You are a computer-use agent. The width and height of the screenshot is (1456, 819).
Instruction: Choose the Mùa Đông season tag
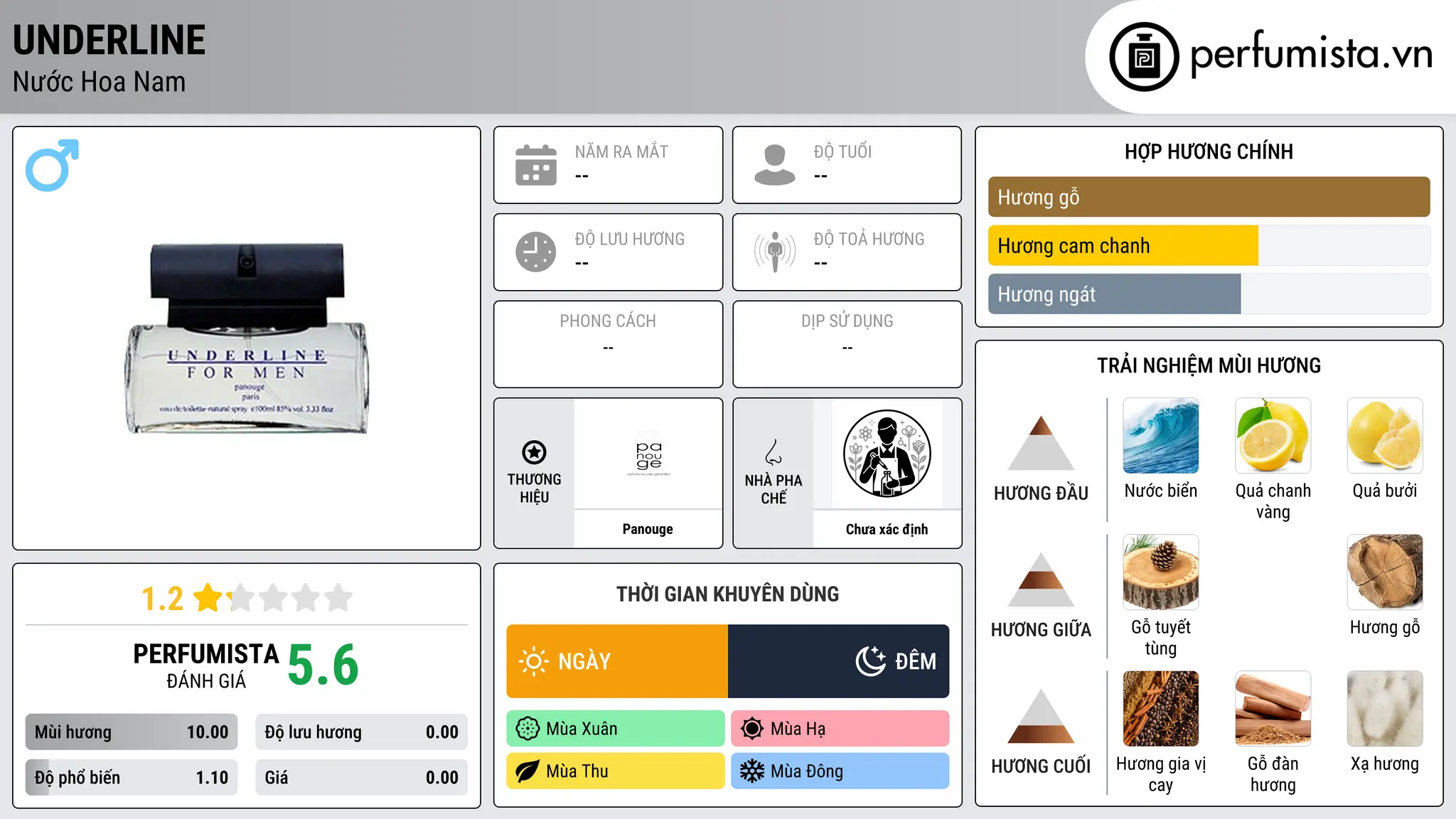[840, 771]
